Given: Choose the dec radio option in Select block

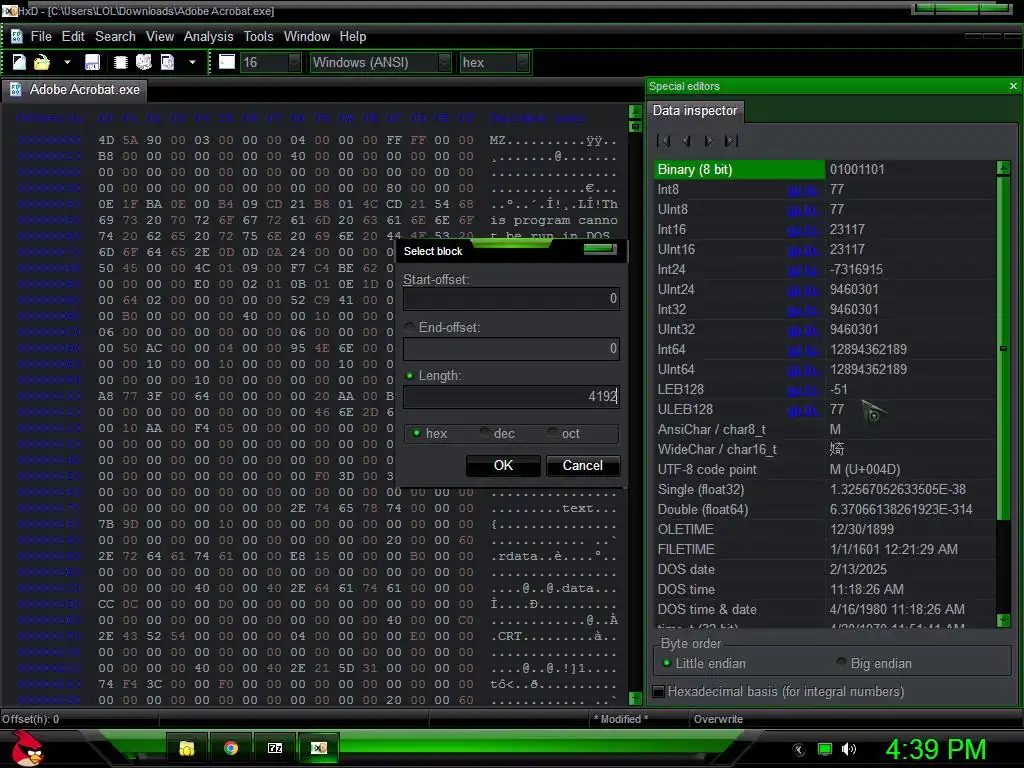Looking at the screenshot, I should click(485, 434).
